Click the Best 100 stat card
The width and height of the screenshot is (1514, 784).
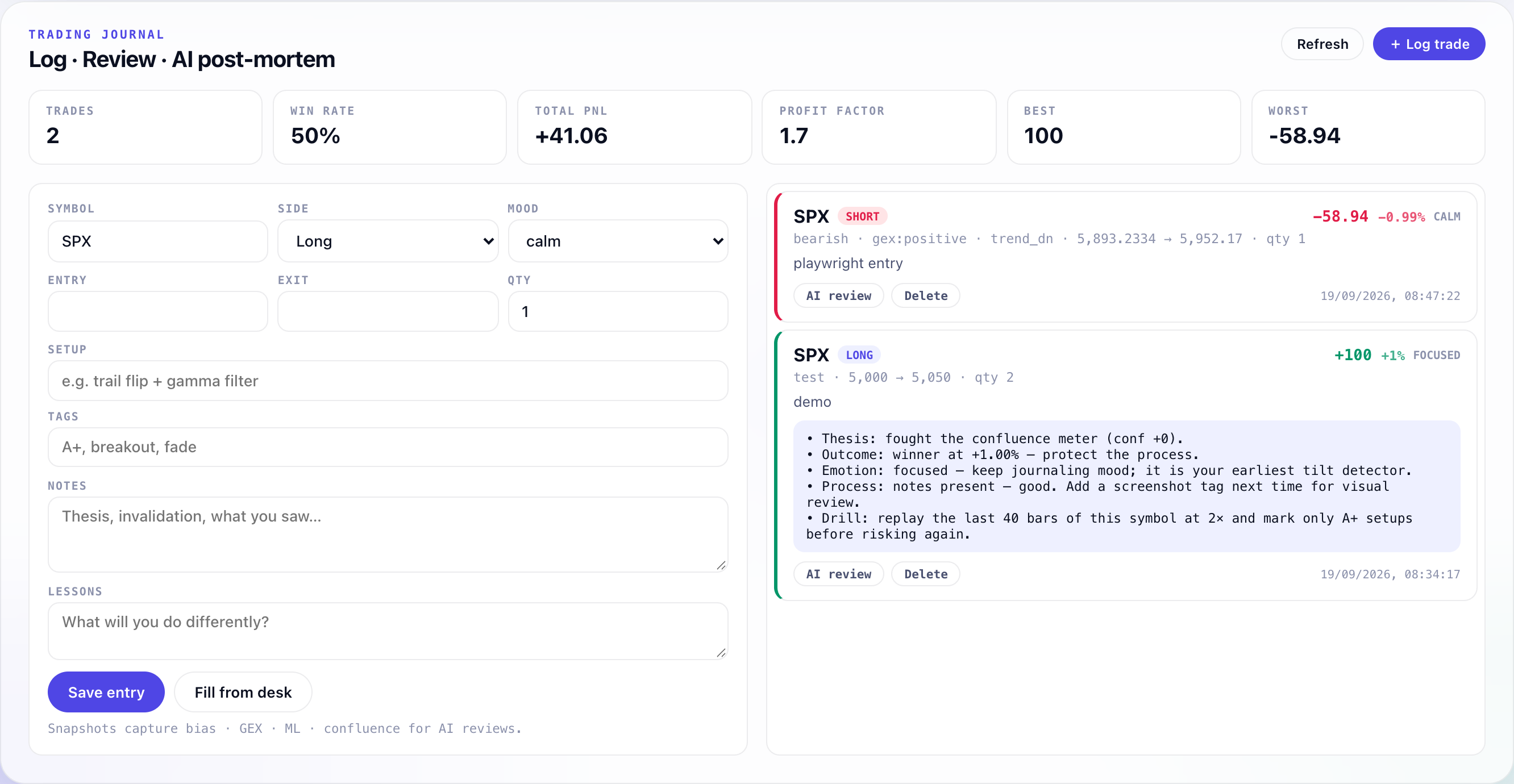[x=1124, y=127]
